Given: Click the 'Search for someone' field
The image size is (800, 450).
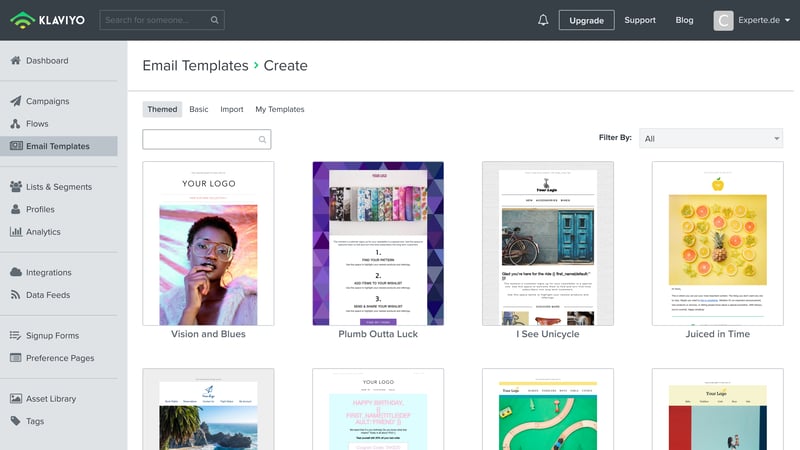Looking at the screenshot, I should (155, 20).
